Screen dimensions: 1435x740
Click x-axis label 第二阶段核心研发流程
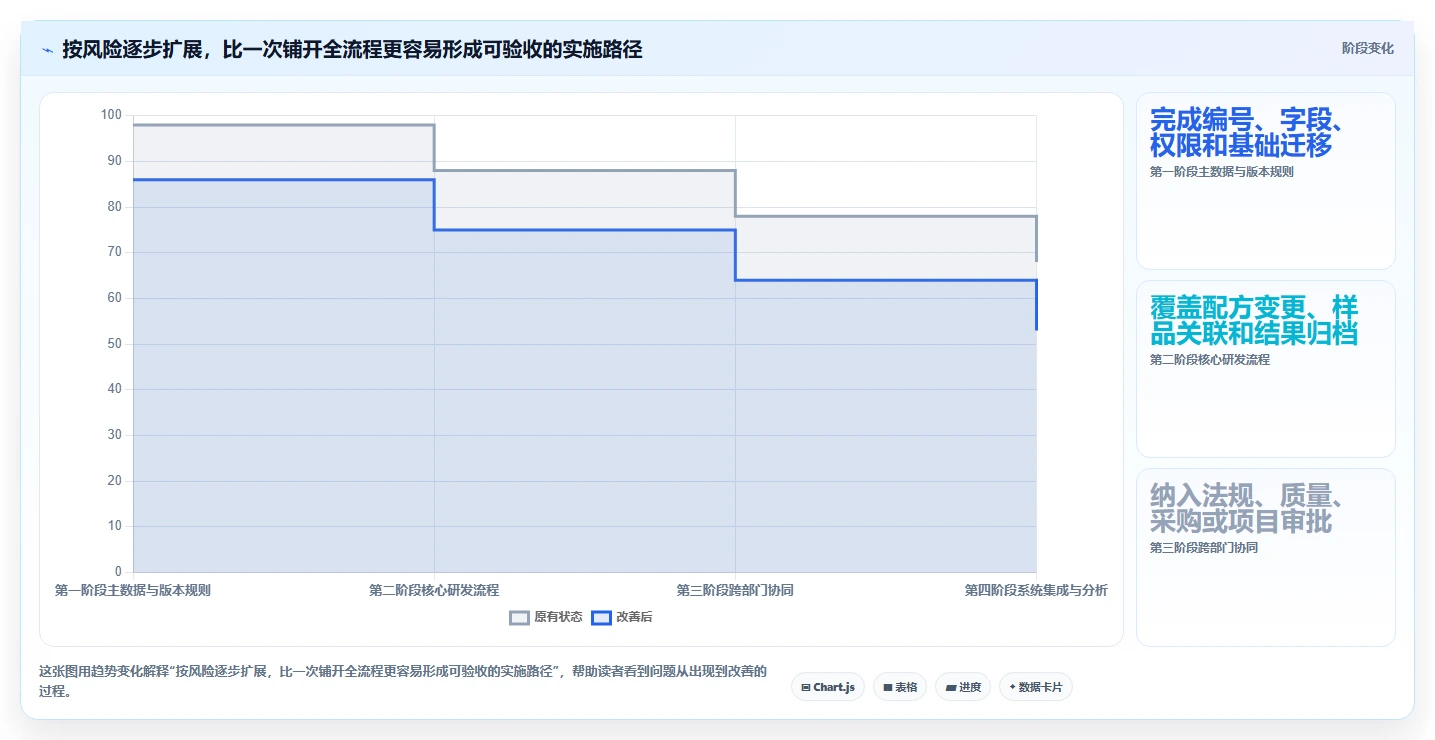click(x=434, y=591)
